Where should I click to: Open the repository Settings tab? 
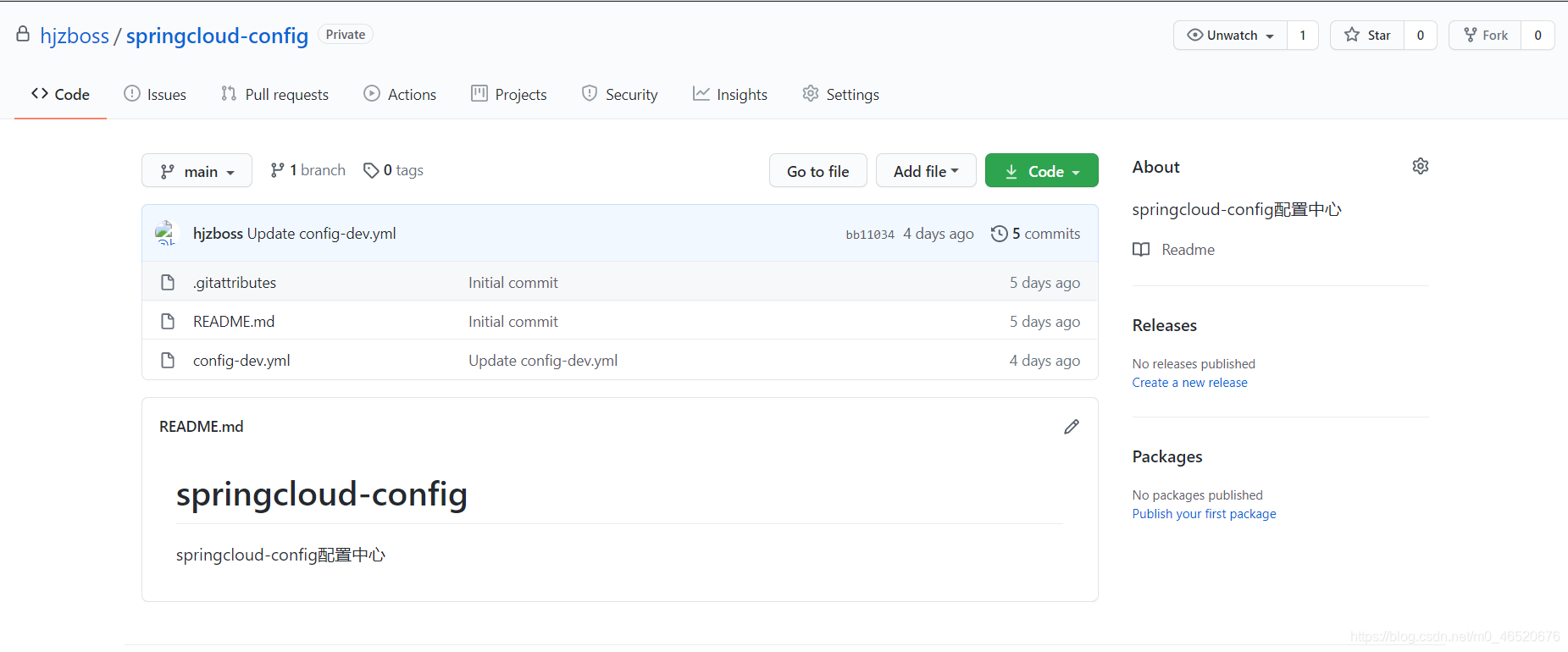[x=841, y=94]
